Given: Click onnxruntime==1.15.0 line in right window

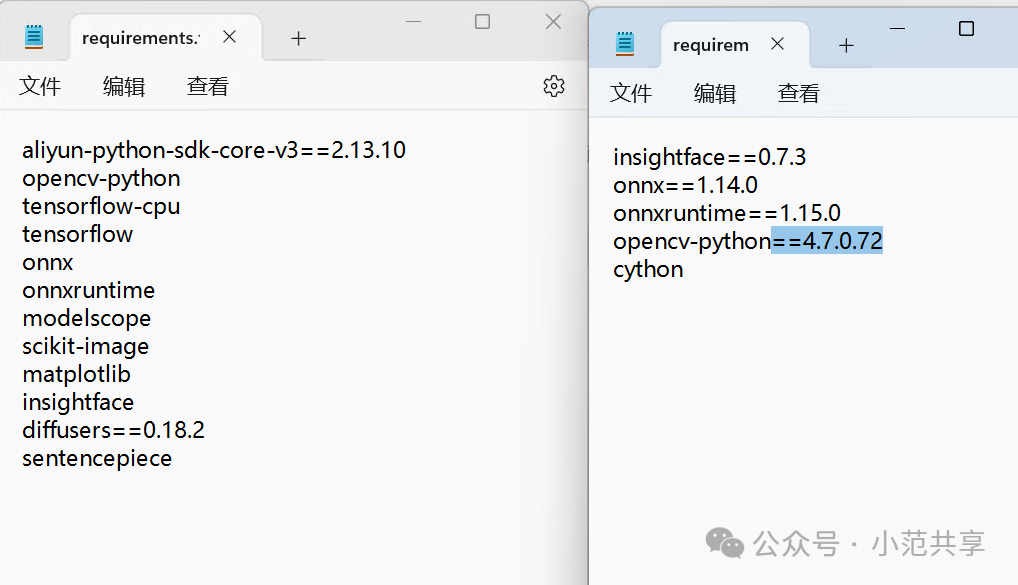Looking at the screenshot, I should click(x=726, y=213).
